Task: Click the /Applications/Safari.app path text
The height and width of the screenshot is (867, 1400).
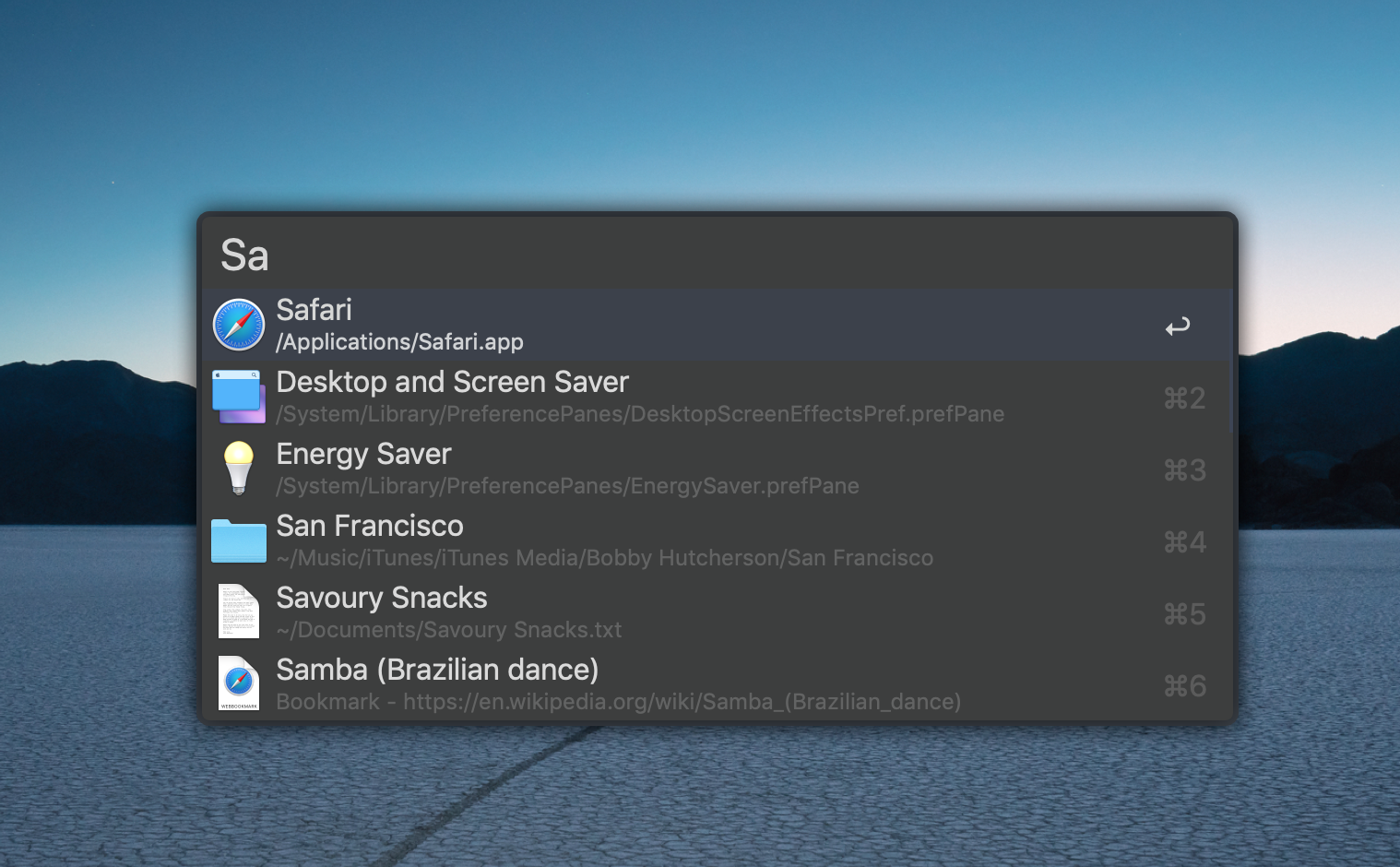Action: [x=399, y=342]
